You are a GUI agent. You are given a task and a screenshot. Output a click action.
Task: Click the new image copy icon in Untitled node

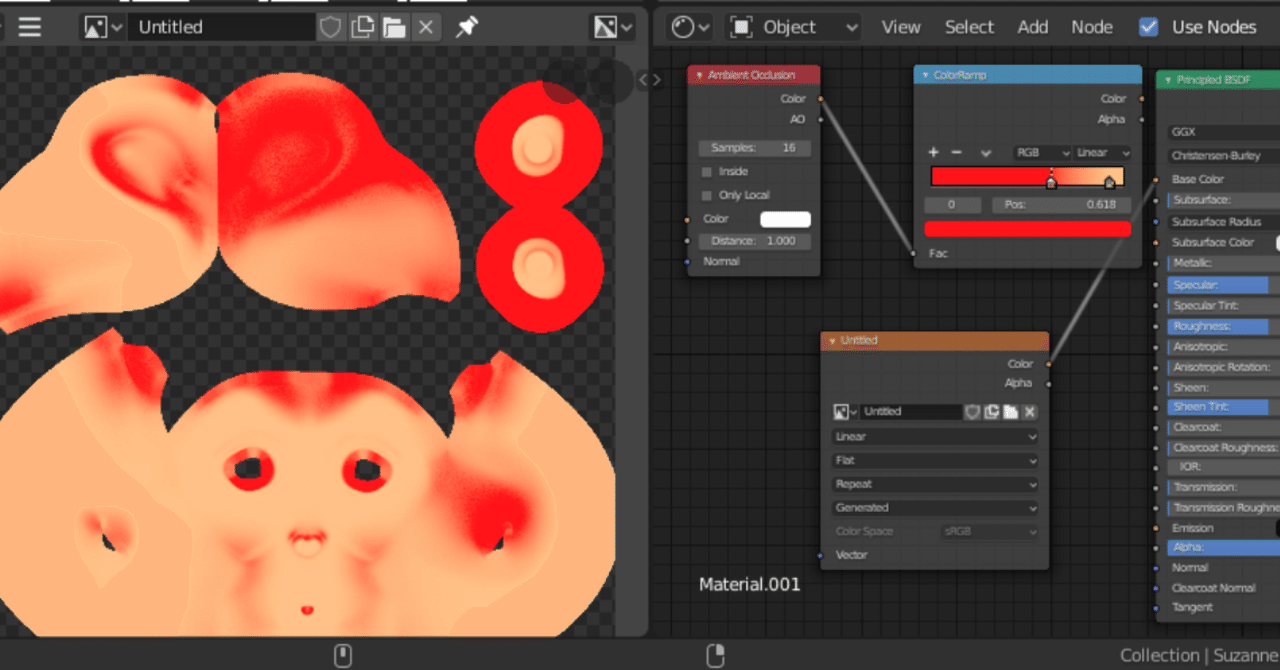point(991,412)
